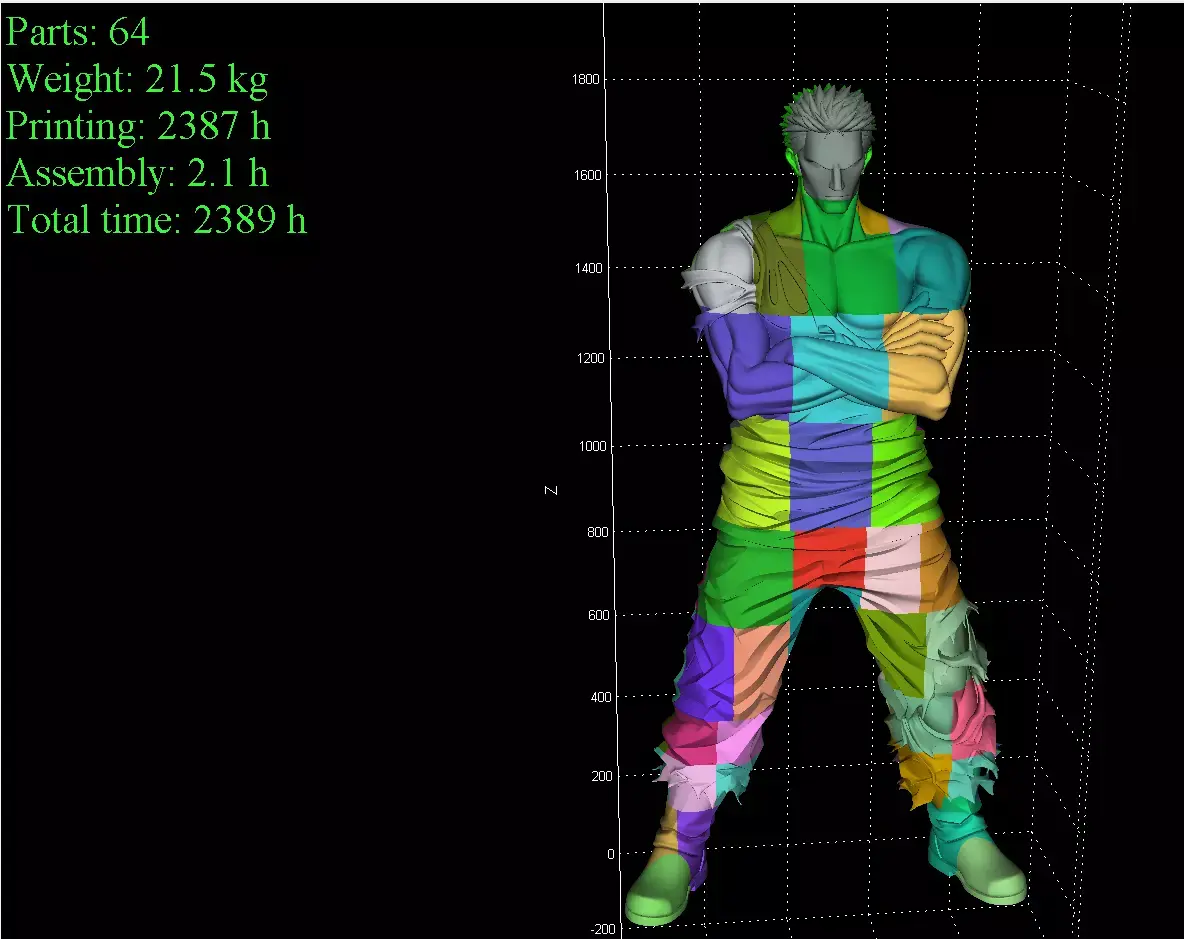The width and height of the screenshot is (1184, 939).
Task: Click the 400 Z-axis tick label
Action: pos(601,697)
